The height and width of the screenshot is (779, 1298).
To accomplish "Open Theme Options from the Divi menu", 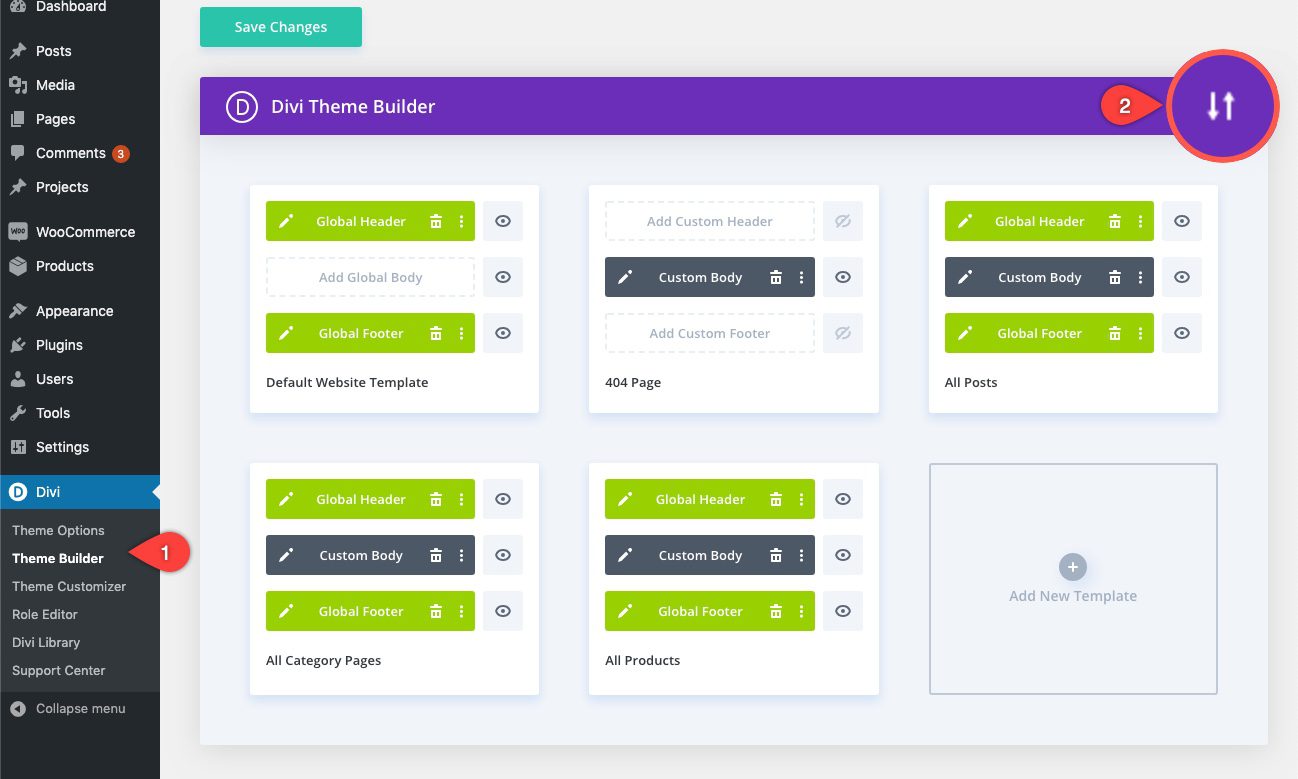I will point(57,530).
